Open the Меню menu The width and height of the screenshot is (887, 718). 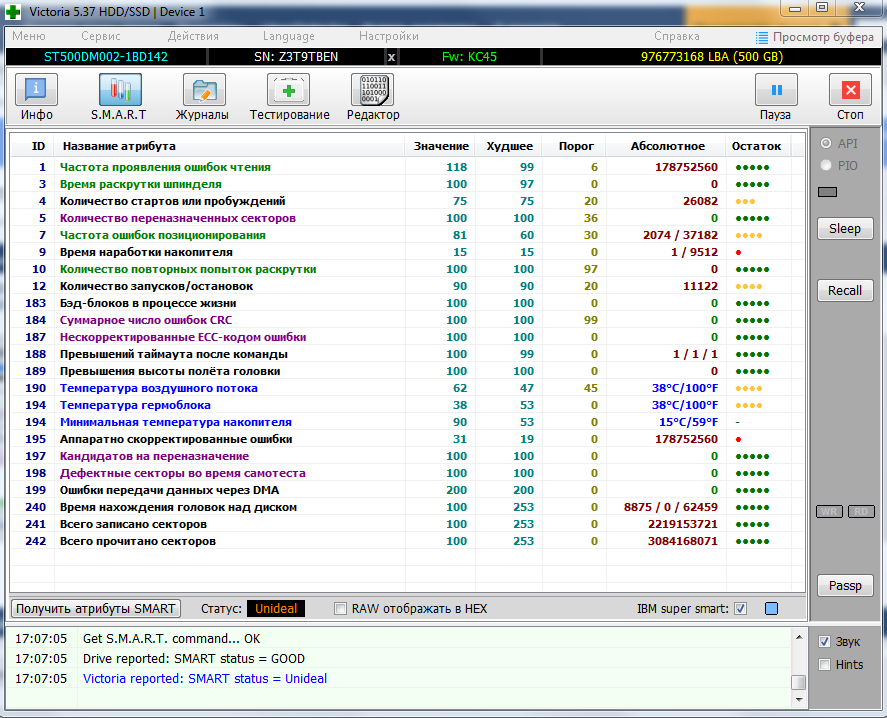[x=29, y=36]
